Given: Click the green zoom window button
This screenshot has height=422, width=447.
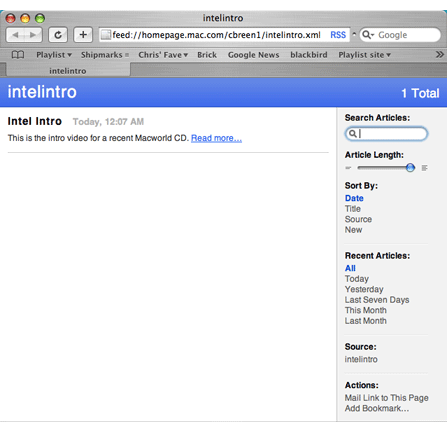Looking at the screenshot, I should click(40, 18).
